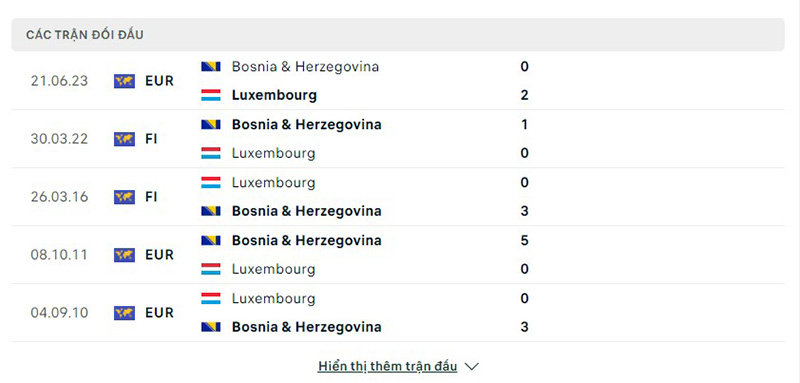Click the world map icon for 08.10.11 match

[x=124, y=254]
